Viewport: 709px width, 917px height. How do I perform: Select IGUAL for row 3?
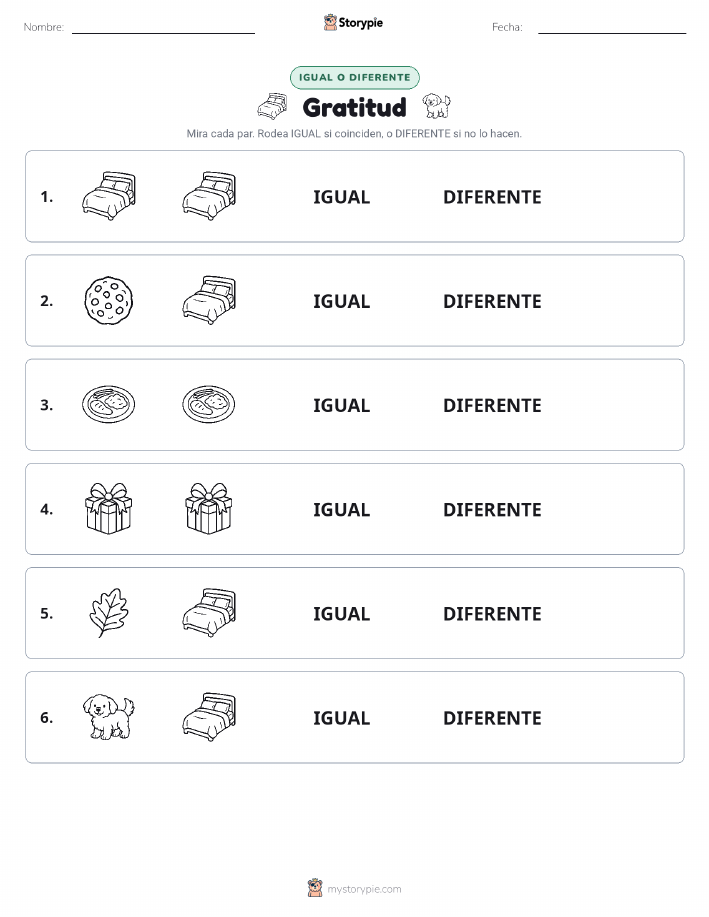(x=342, y=405)
